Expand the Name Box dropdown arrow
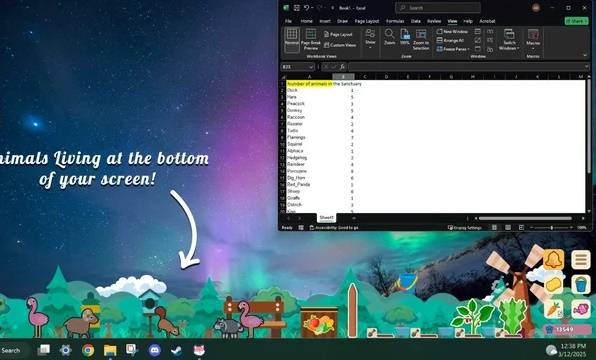The width and height of the screenshot is (596, 360). (311, 67)
